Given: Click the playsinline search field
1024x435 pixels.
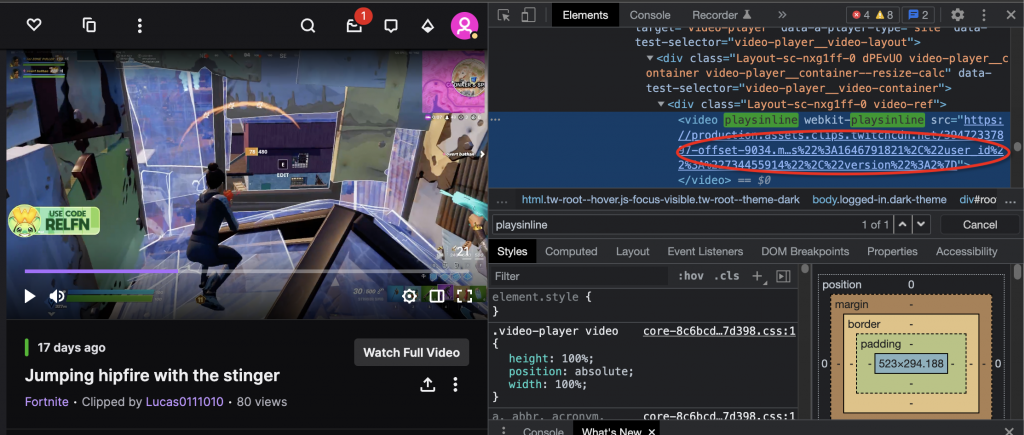Looking at the screenshot, I should tap(673, 225).
